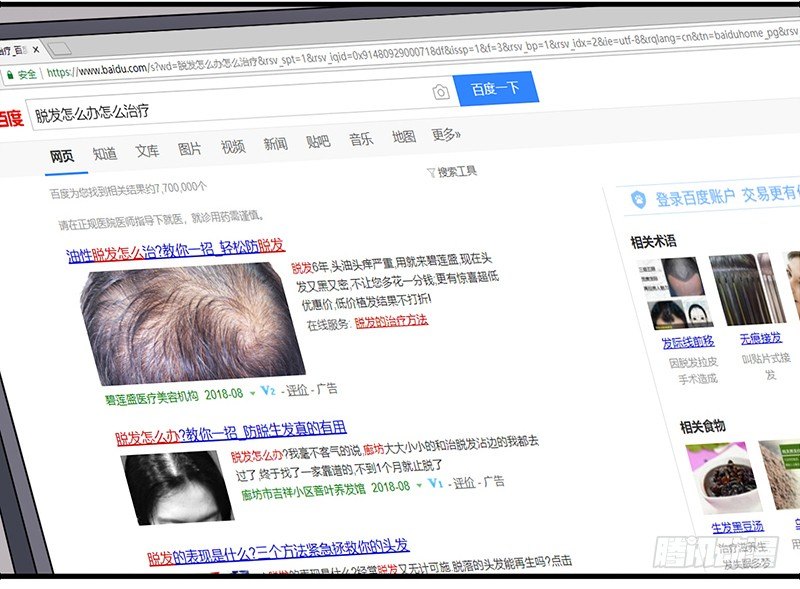
Task: Click the 相关术语 heading
Action: pos(654,241)
